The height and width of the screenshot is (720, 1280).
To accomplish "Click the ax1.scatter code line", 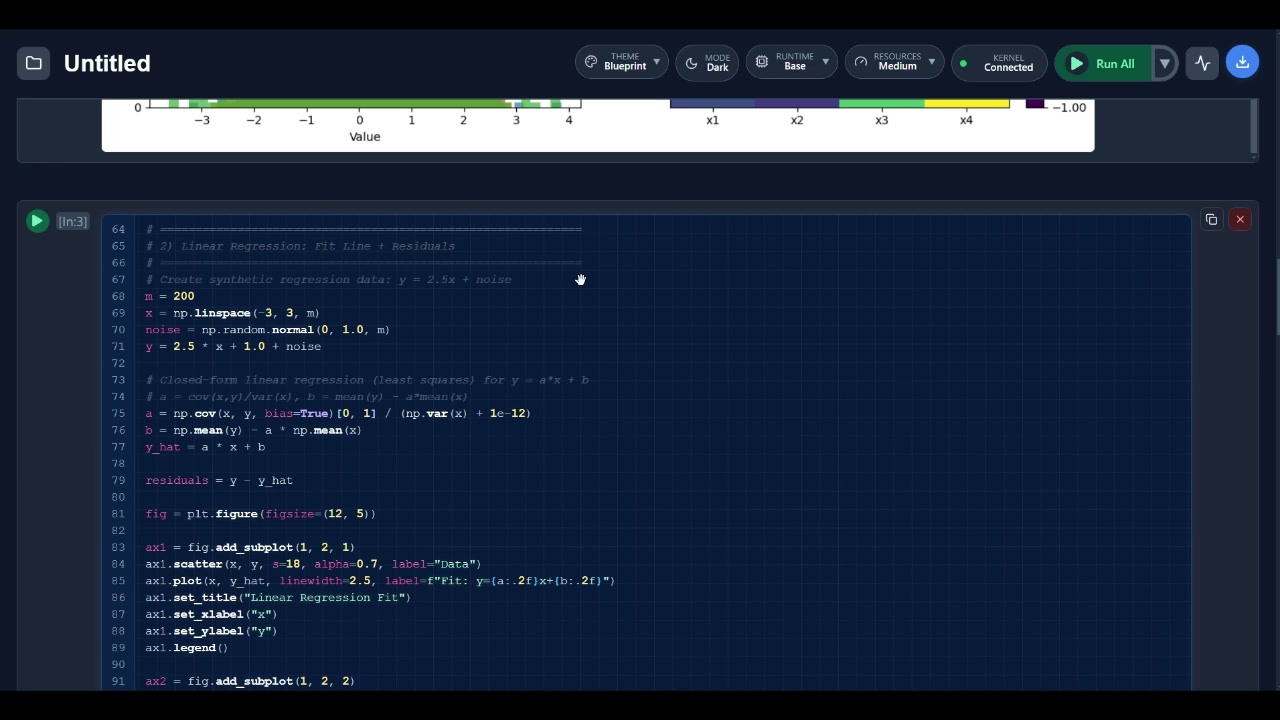I will tap(313, 565).
